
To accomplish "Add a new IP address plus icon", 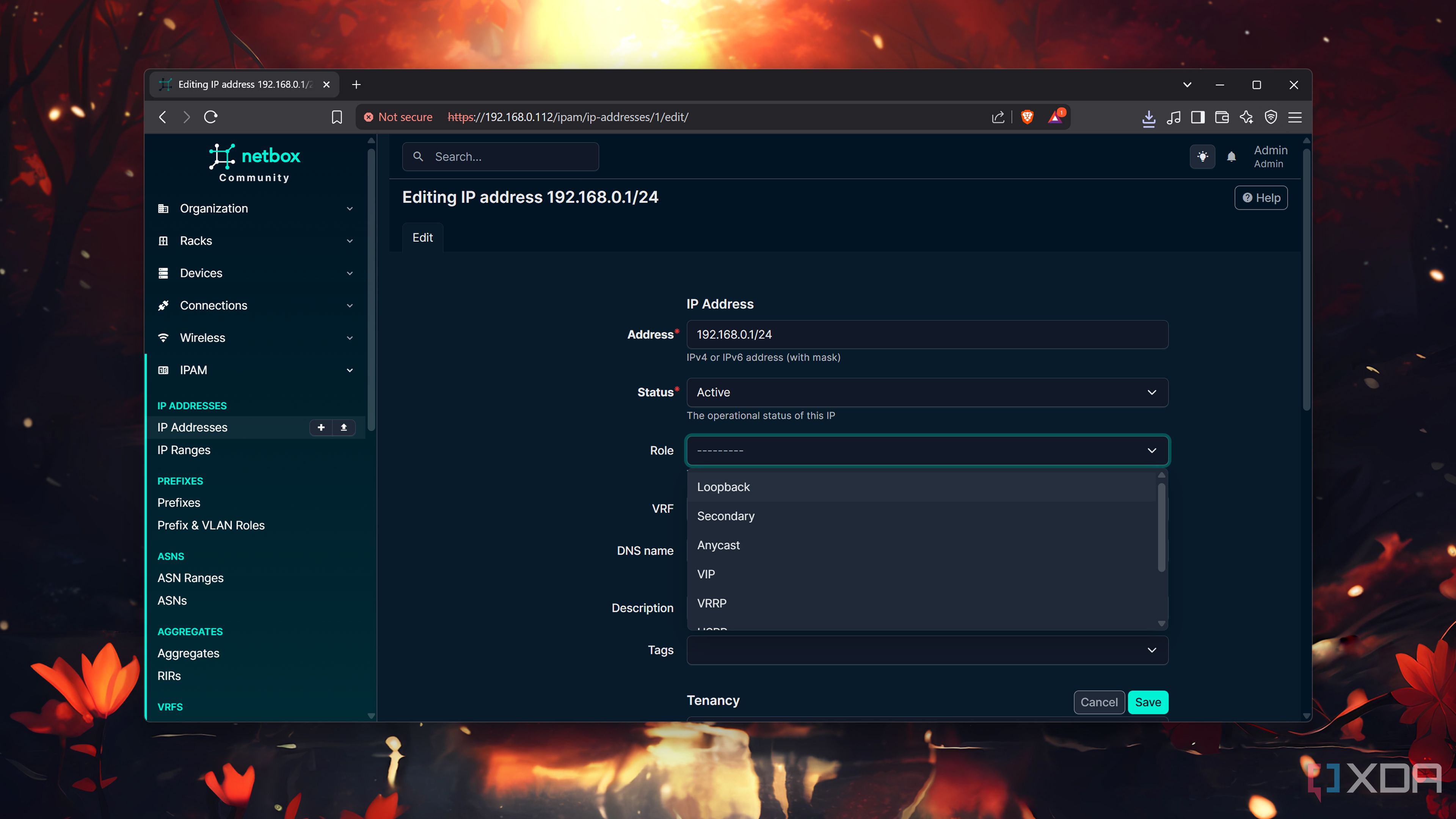I will 321,427.
